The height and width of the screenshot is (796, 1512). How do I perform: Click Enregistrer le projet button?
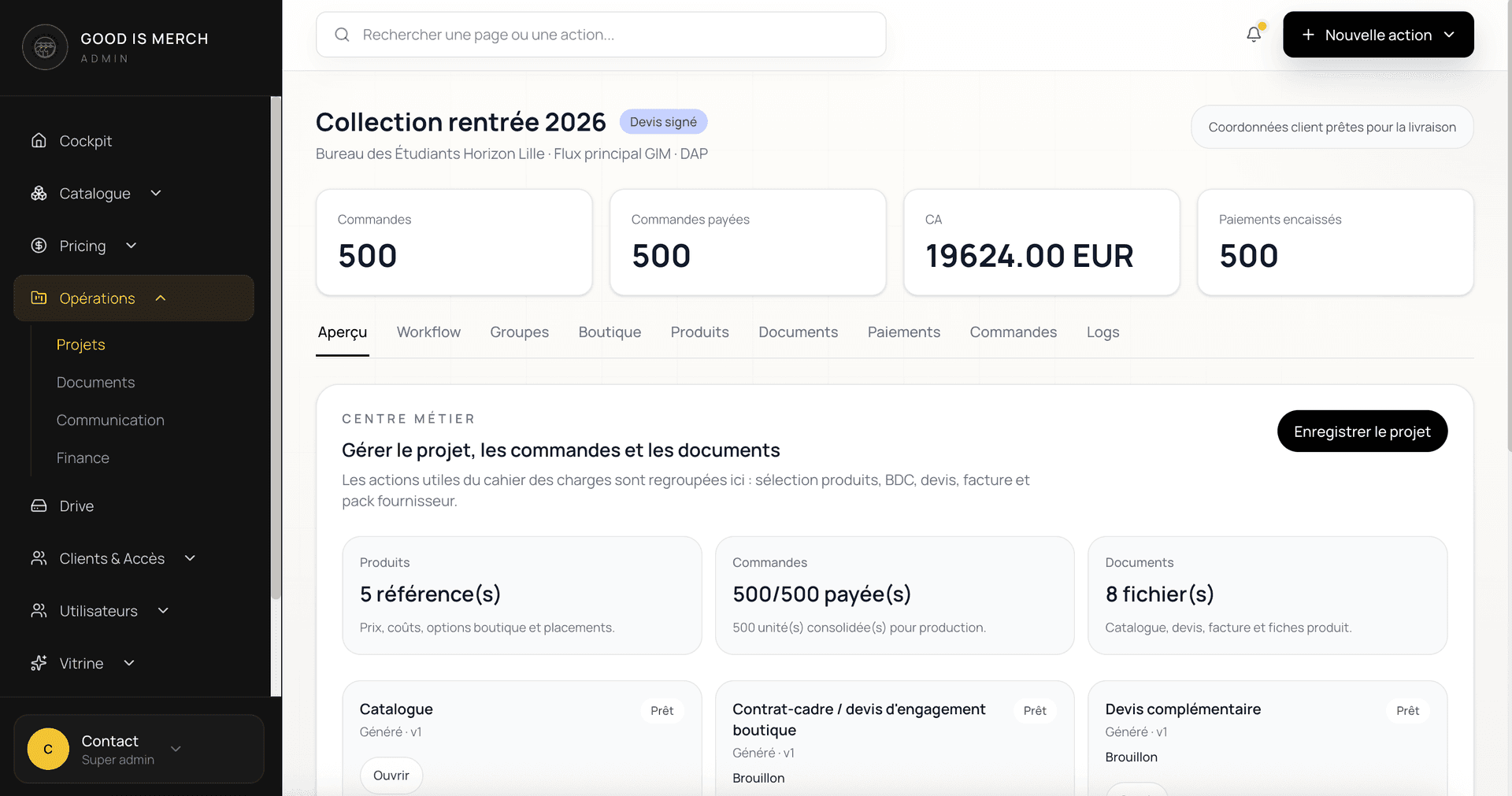click(x=1362, y=431)
